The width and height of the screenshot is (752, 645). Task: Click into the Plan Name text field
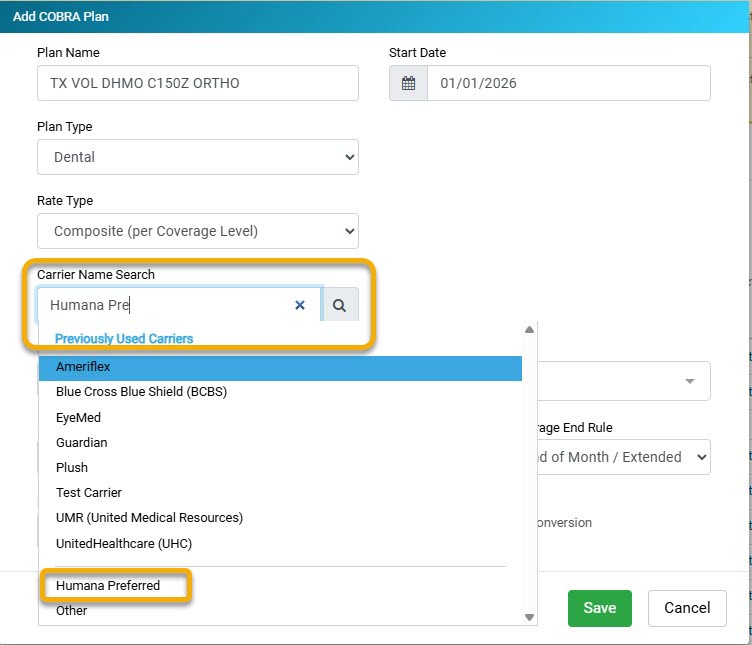coord(198,84)
